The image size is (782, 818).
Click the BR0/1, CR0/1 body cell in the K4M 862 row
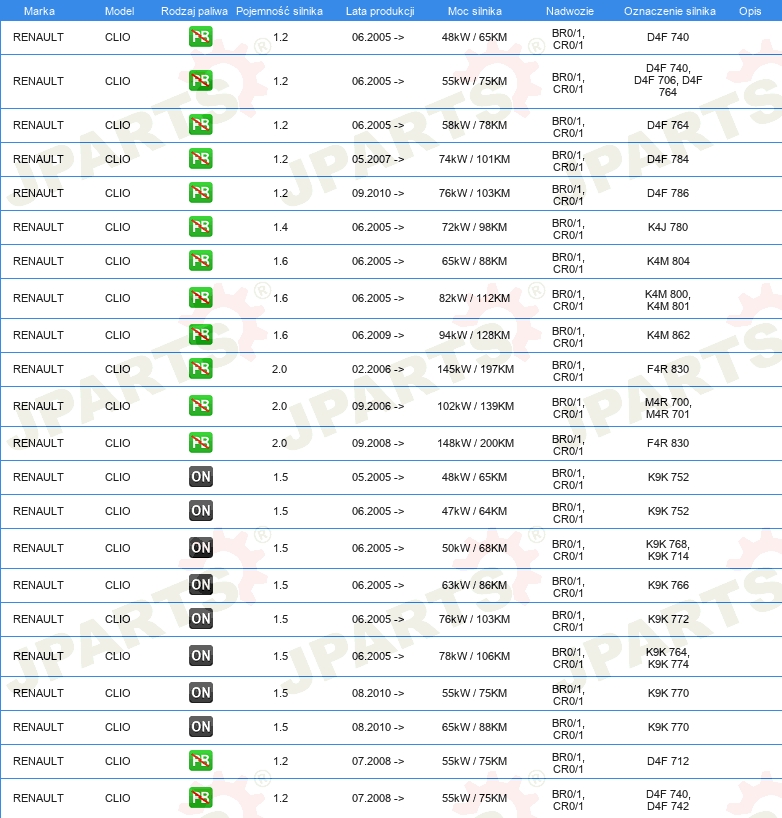[x=568, y=337]
